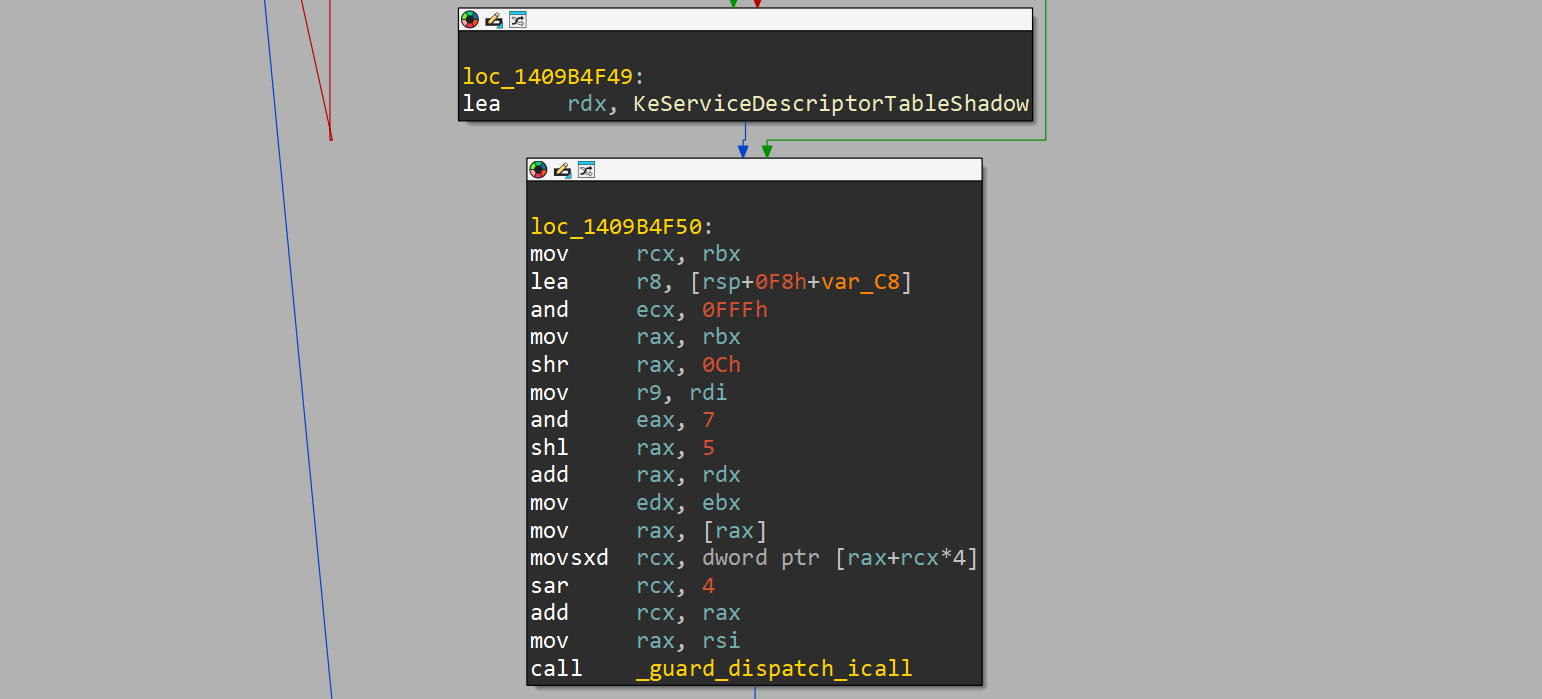Select the 'mov rax, rbx' instruction

coord(636,337)
